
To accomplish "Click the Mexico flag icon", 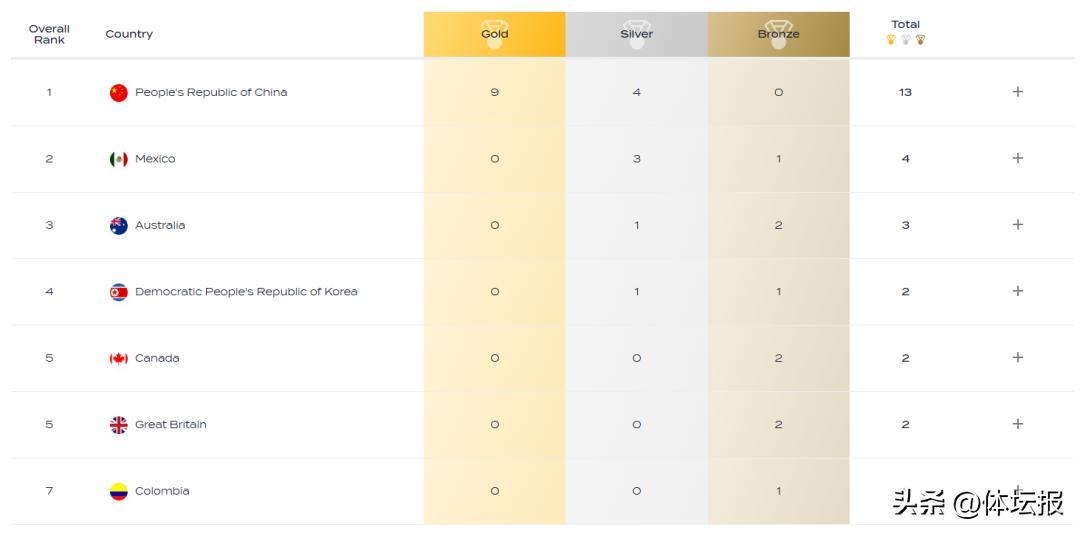I will 119,159.
